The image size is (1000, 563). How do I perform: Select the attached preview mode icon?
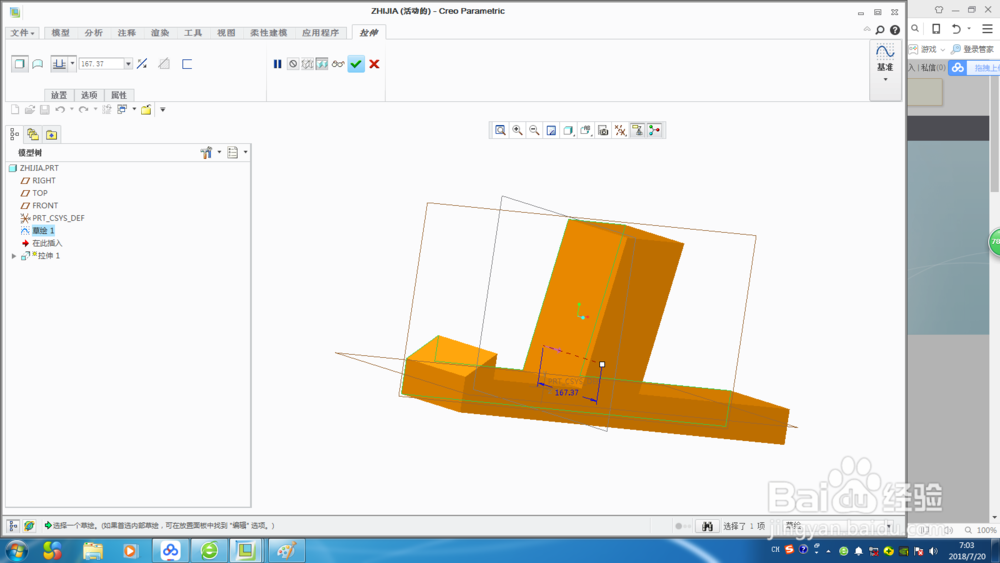click(322, 64)
